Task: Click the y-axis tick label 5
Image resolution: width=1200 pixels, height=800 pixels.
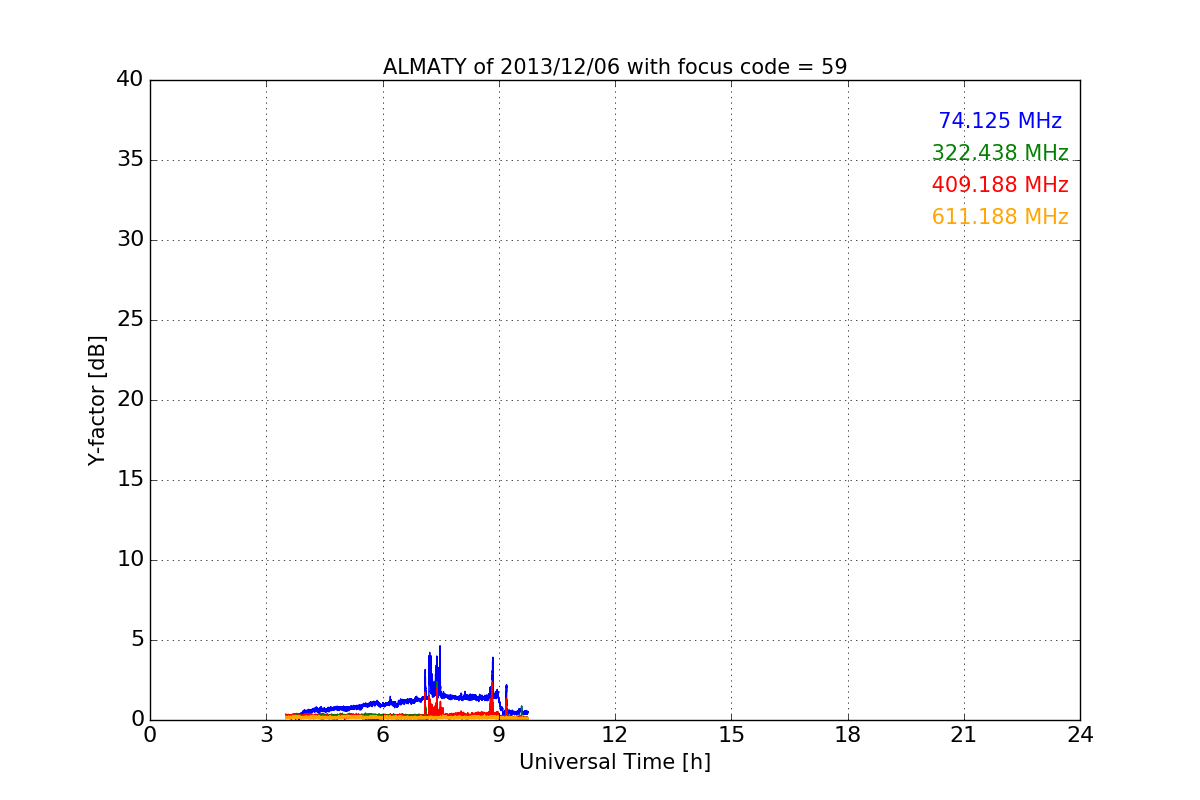Action: (x=137, y=640)
